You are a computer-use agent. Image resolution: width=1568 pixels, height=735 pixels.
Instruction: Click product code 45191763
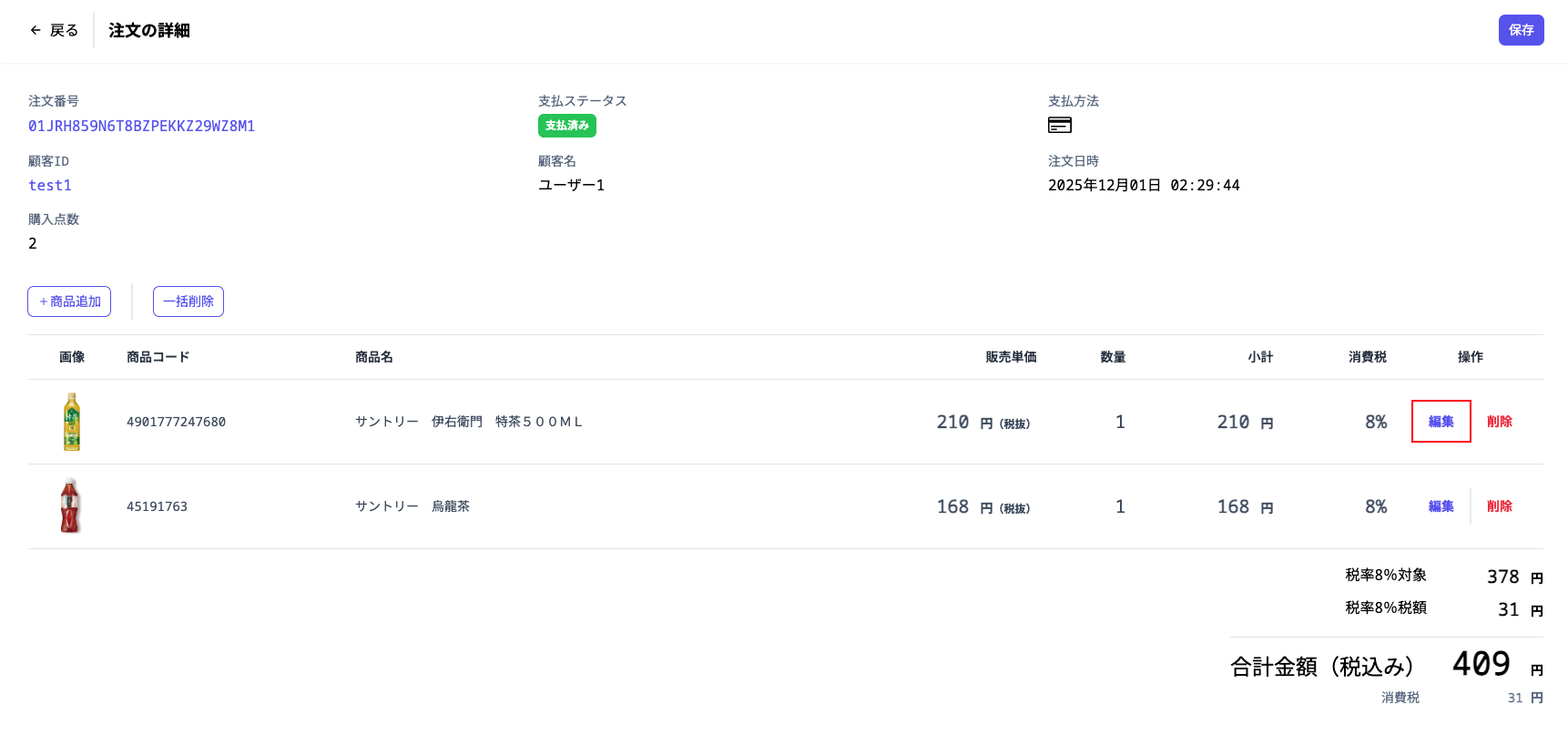[157, 506]
